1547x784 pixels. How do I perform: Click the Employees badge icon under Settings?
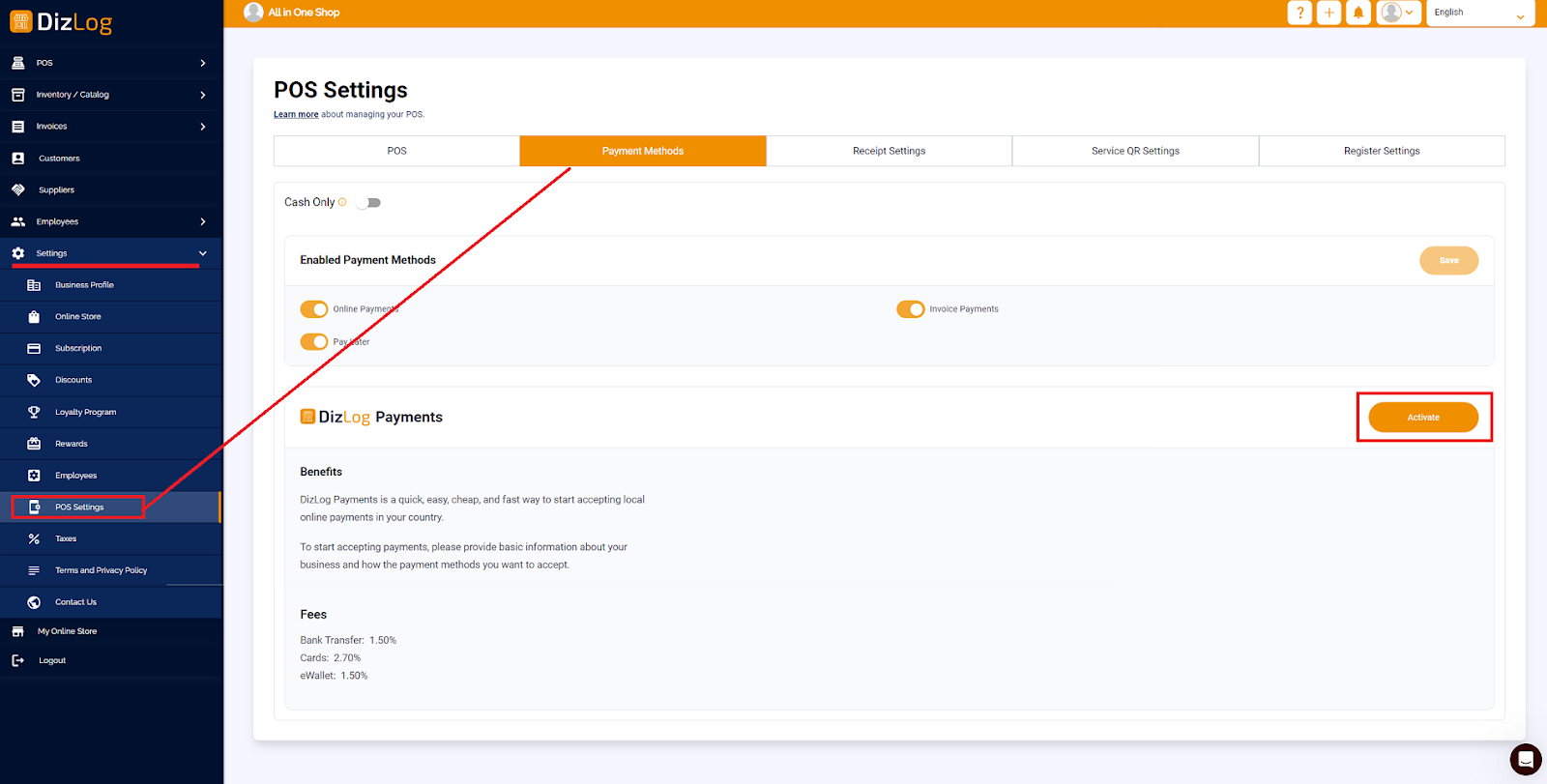click(x=34, y=476)
